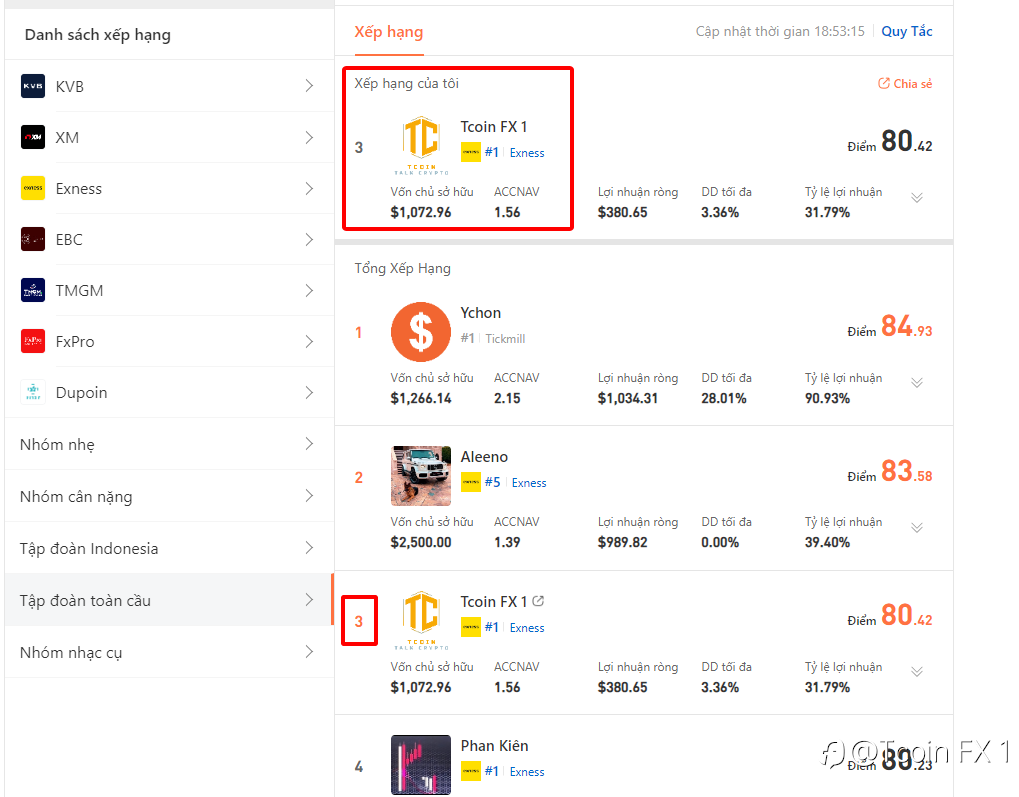
Task: Click the Tcoin FX 1 name in Xếp hạng của tôi
Action: point(494,127)
